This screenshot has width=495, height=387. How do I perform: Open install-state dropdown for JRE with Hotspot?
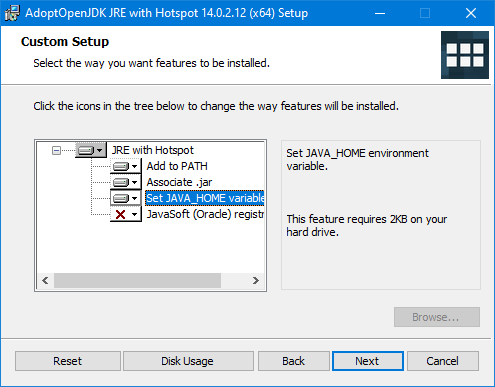91,150
